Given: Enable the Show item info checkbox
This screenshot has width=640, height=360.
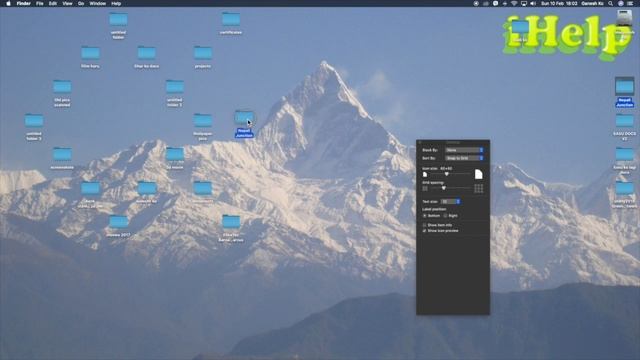Looking at the screenshot, I should point(424,225).
